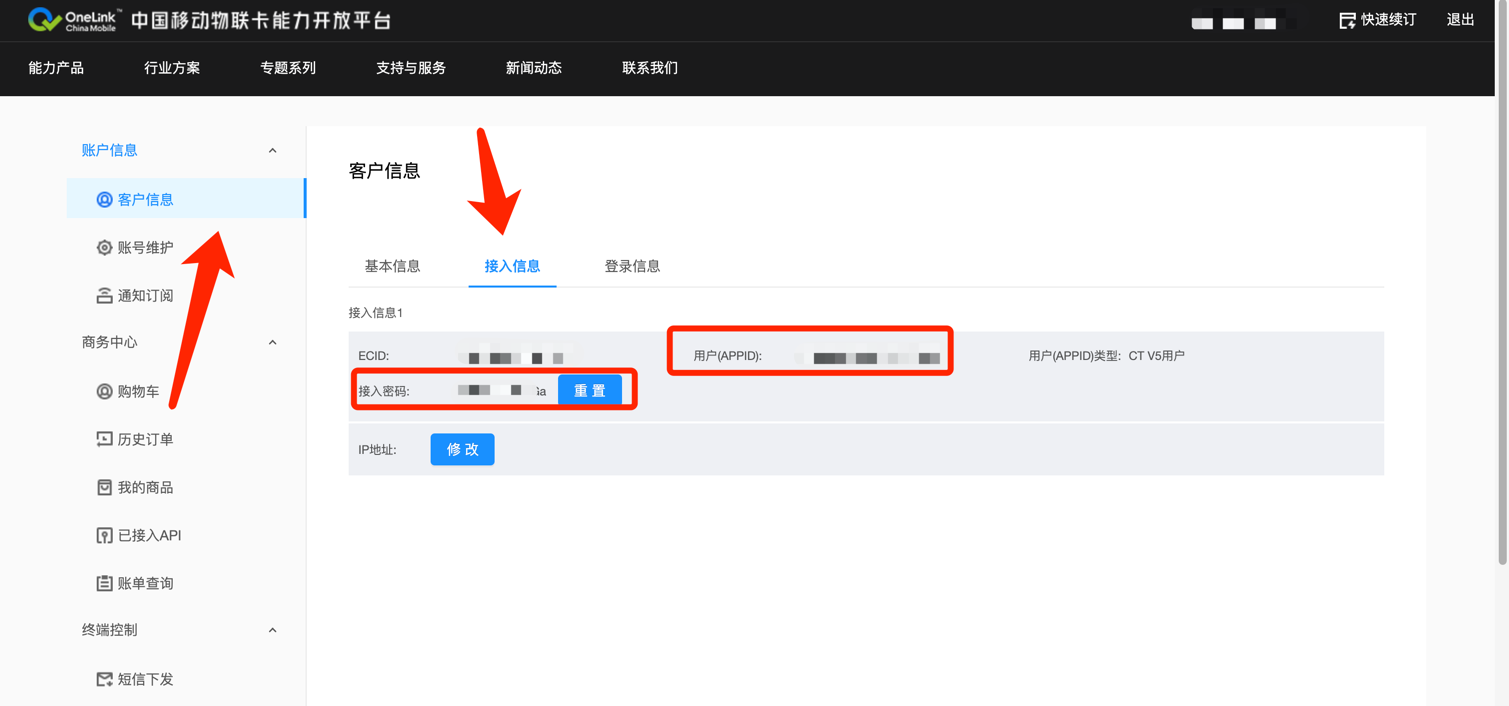Click the 账号维护 gear icon
Viewport: 1509px width, 706px height.
point(104,248)
